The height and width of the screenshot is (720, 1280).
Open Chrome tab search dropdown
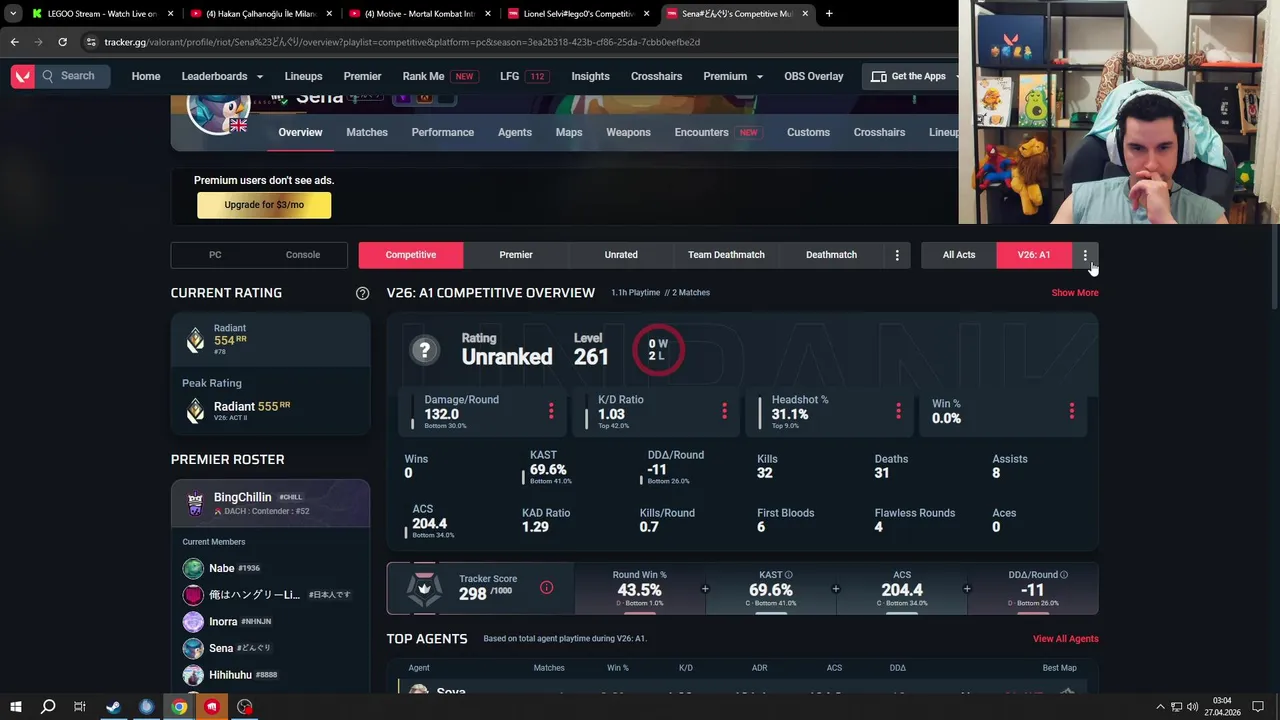pos(13,14)
